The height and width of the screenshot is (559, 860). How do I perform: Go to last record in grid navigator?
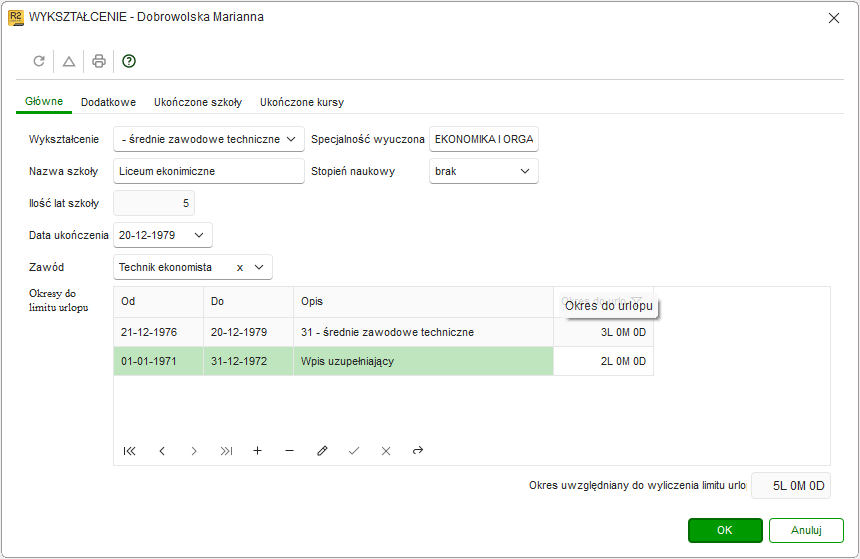pyautogui.click(x=226, y=451)
